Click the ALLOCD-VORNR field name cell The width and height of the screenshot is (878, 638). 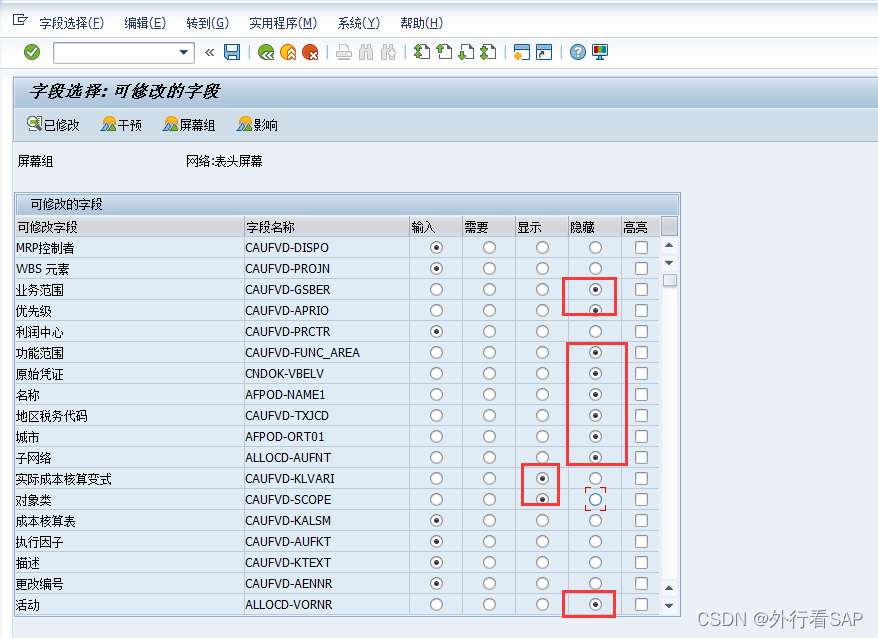point(326,605)
